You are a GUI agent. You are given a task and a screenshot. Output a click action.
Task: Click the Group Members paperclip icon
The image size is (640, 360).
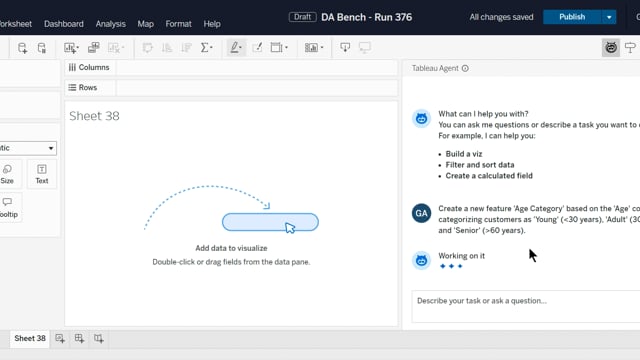257,48
